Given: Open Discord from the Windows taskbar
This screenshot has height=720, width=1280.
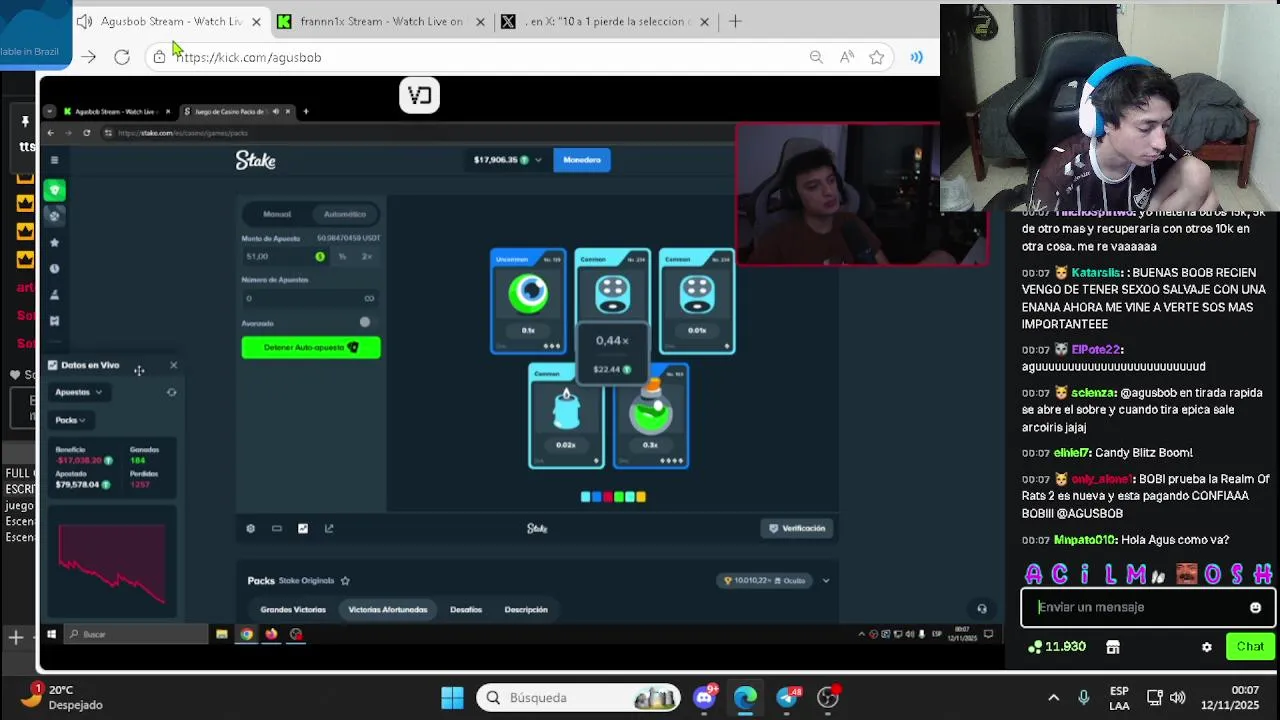Looking at the screenshot, I should click(705, 697).
